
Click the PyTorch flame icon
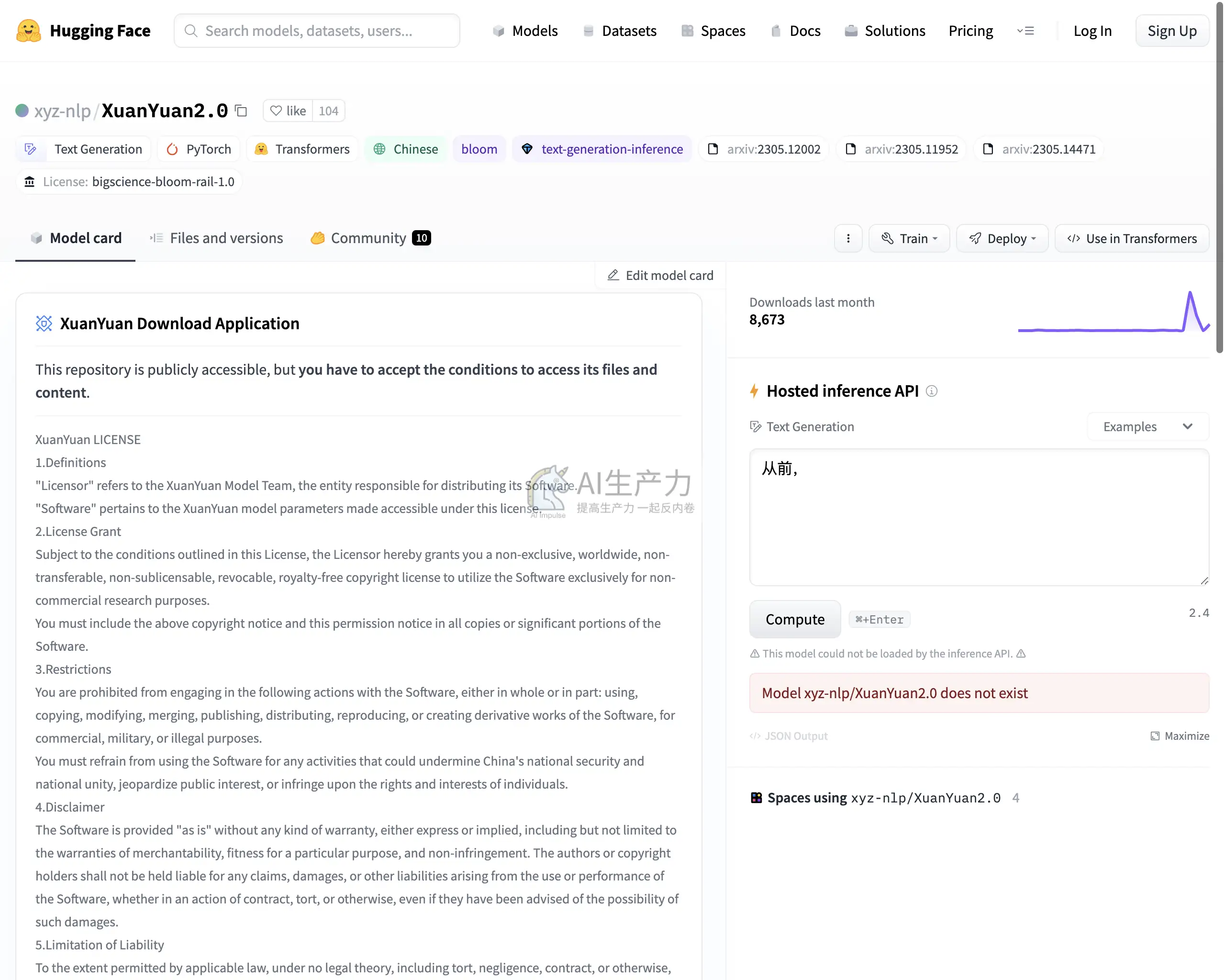click(172, 149)
